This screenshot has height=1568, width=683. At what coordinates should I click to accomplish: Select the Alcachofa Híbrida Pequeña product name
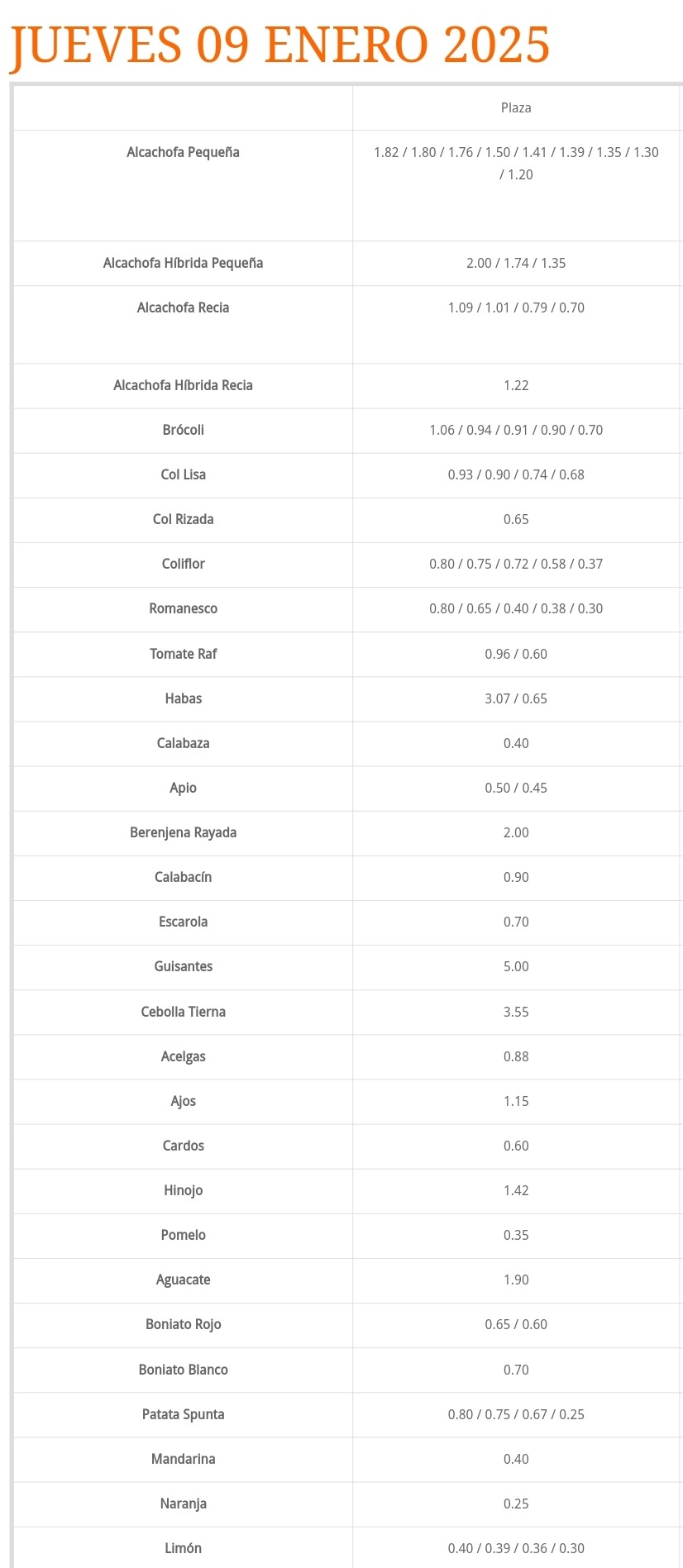coord(184,264)
